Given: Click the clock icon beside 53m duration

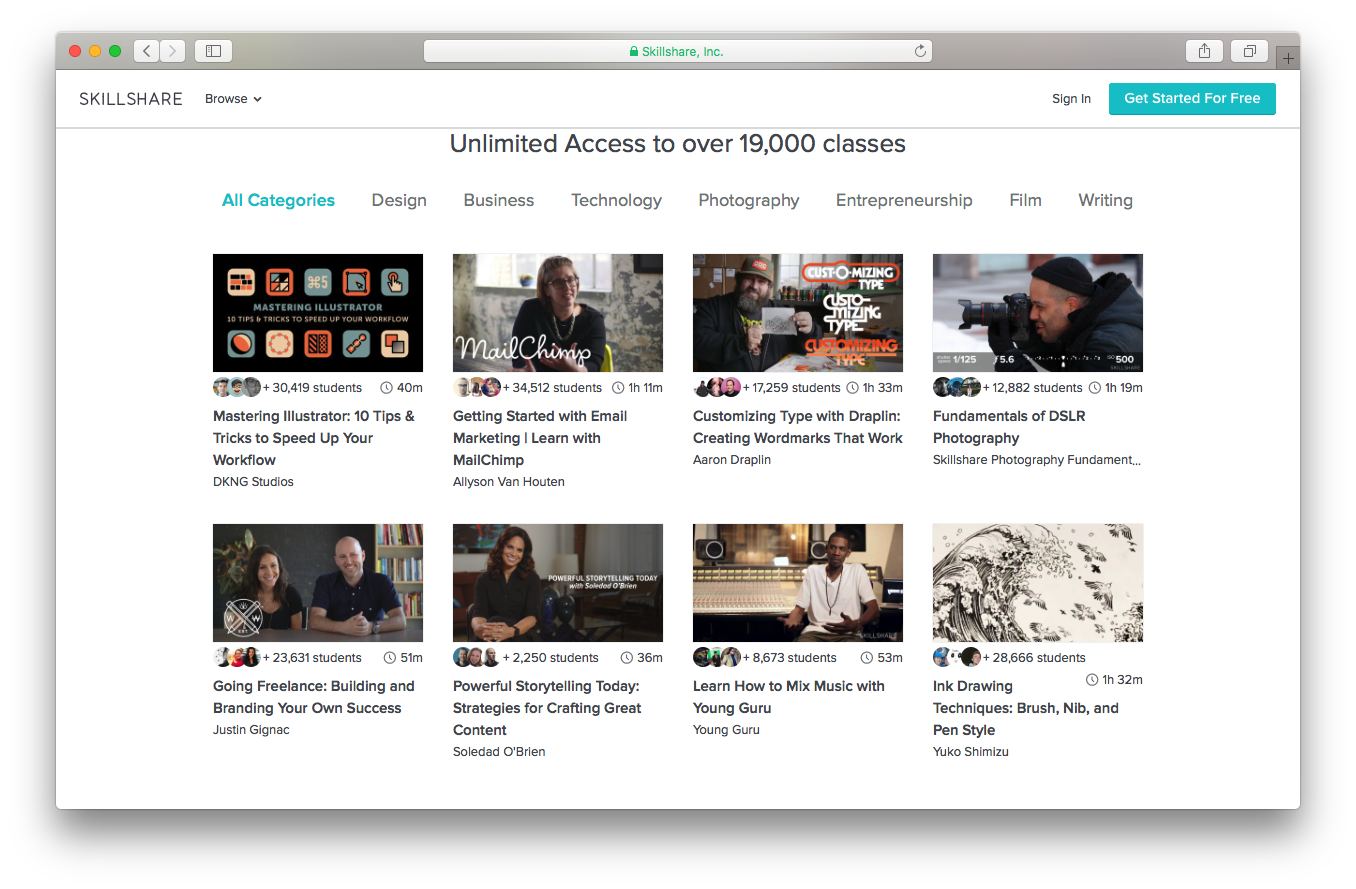Looking at the screenshot, I should coord(867,658).
